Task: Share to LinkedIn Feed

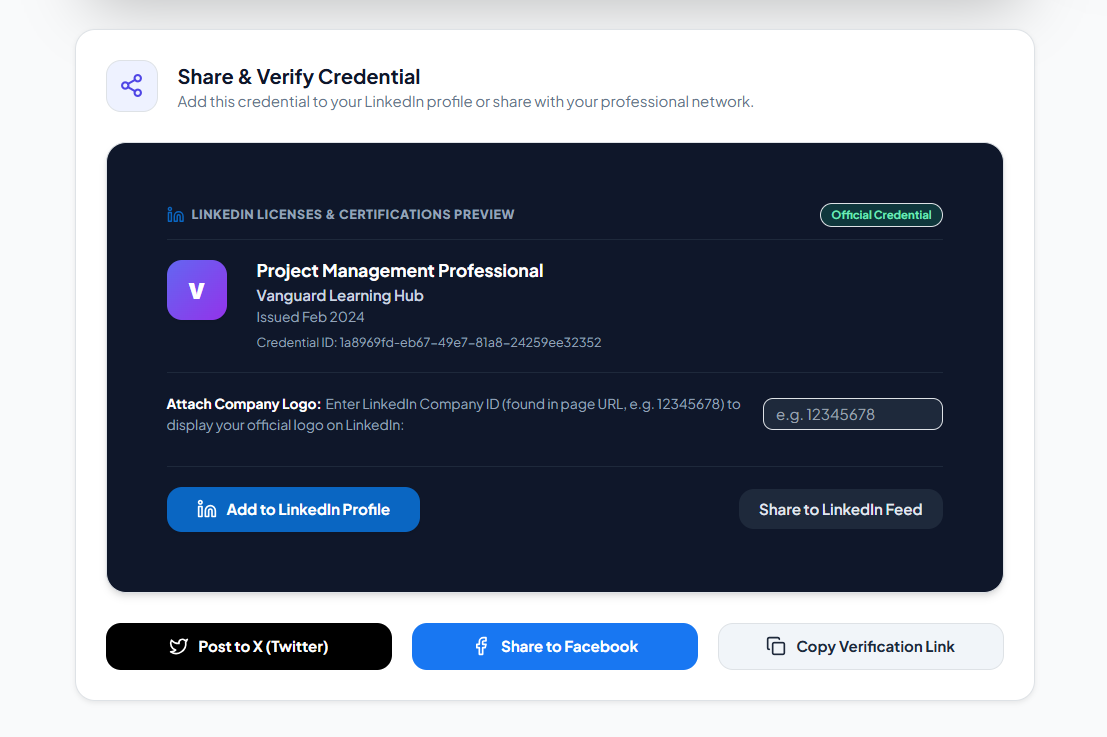Action: click(x=841, y=510)
